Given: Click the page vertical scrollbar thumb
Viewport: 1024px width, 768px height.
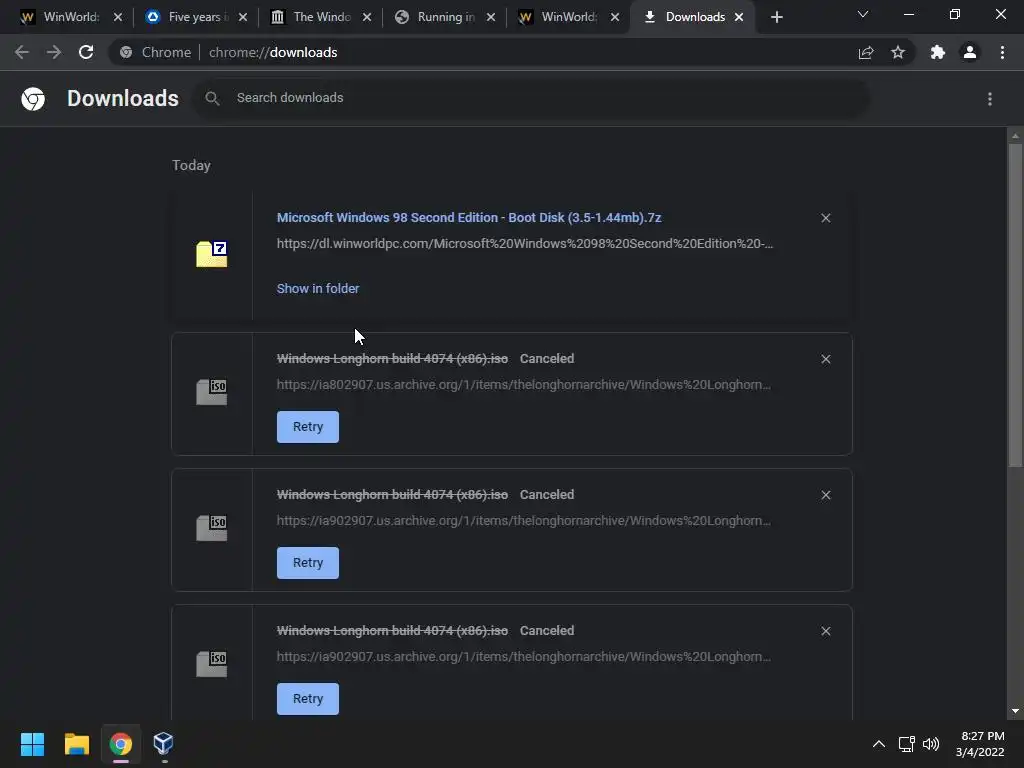Looking at the screenshot, I should [1015, 305].
